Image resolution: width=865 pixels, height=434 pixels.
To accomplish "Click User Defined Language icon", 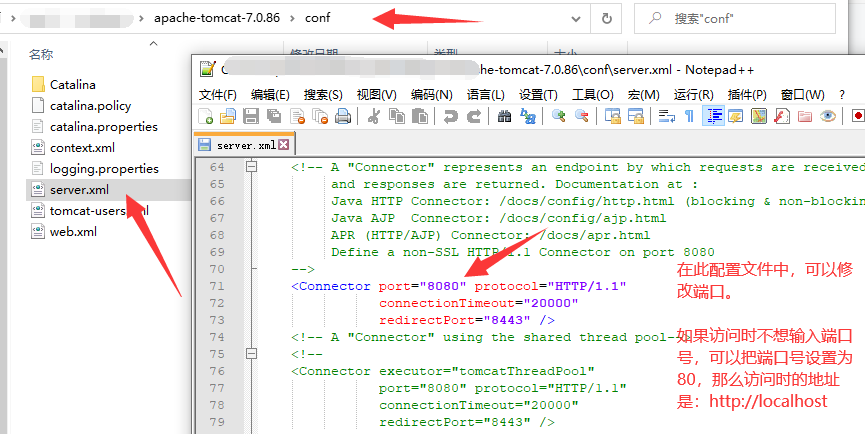I will pos(736,116).
